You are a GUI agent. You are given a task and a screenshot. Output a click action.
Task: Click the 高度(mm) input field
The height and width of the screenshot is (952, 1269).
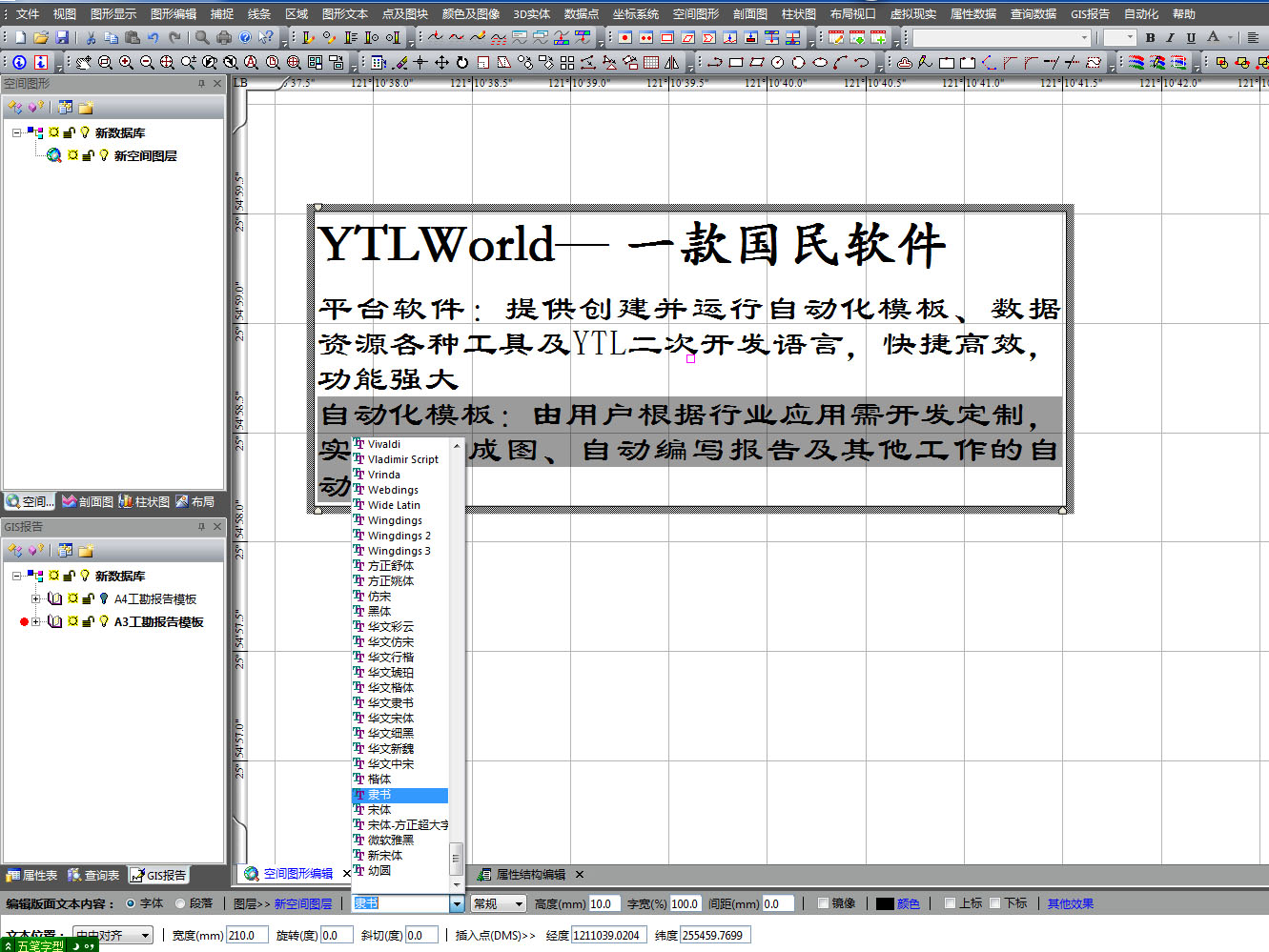(x=604, y=903)
